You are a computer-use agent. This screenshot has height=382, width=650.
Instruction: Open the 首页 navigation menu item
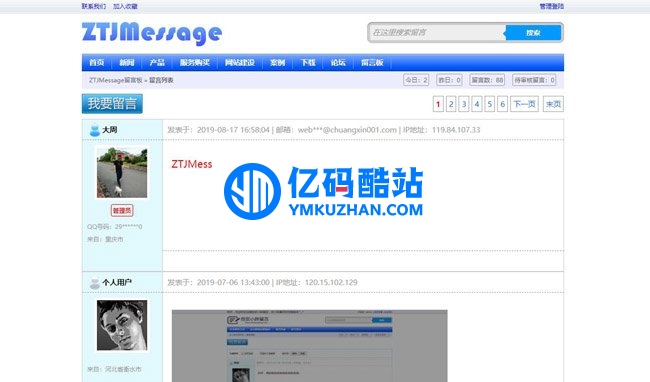[97, 63]
